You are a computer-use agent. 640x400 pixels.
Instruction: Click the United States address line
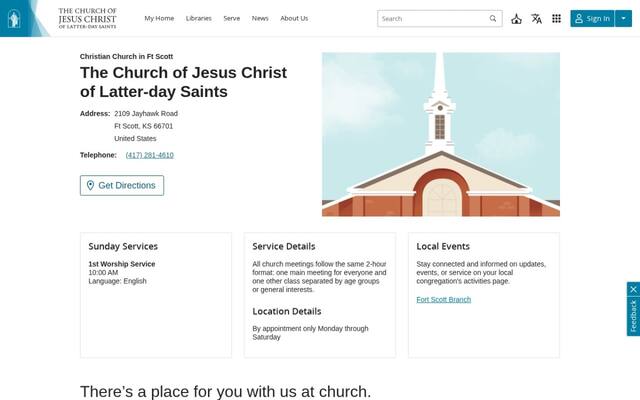[x=135, y=139]
